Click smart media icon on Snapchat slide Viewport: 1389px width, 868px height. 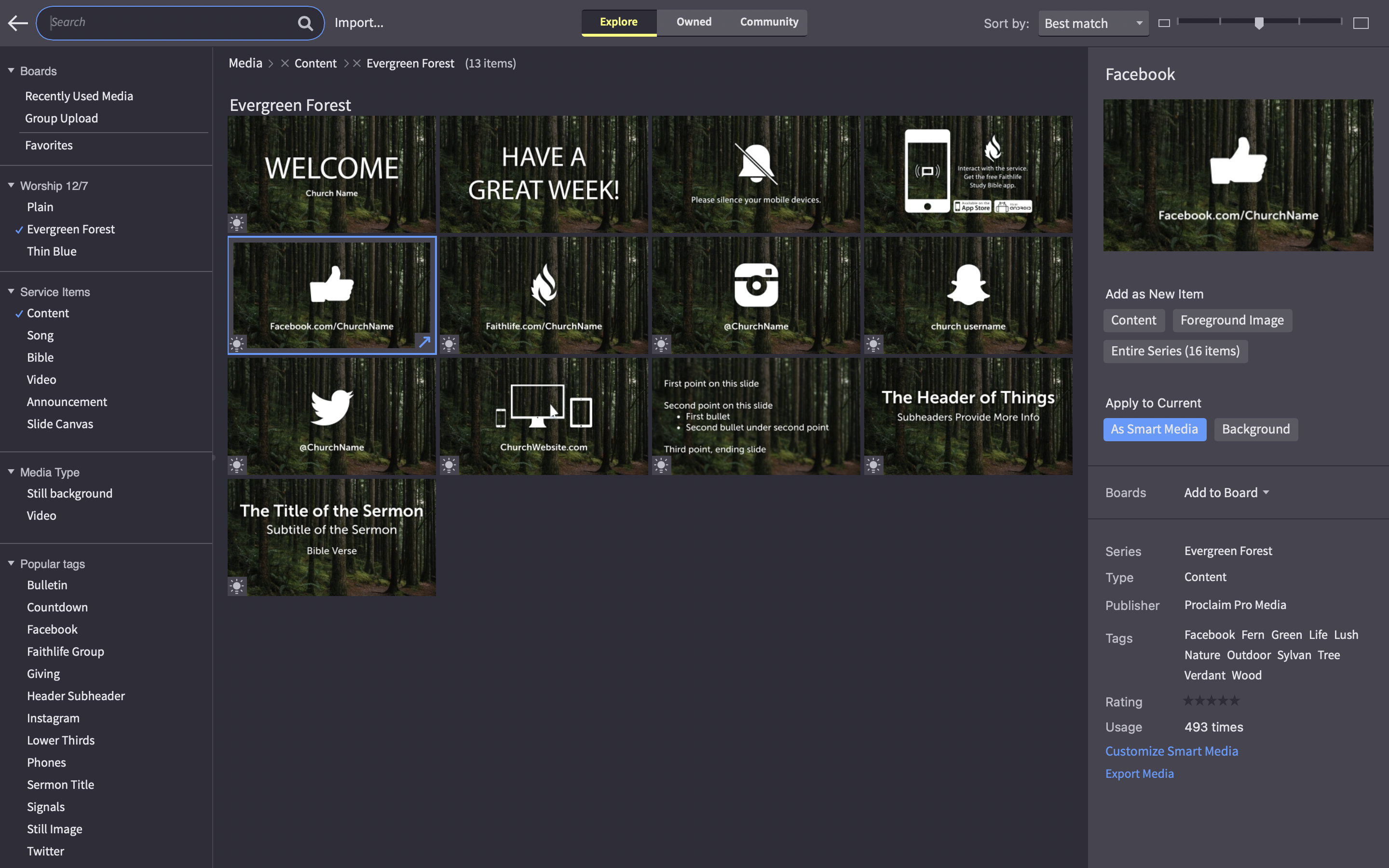point(873,344)
